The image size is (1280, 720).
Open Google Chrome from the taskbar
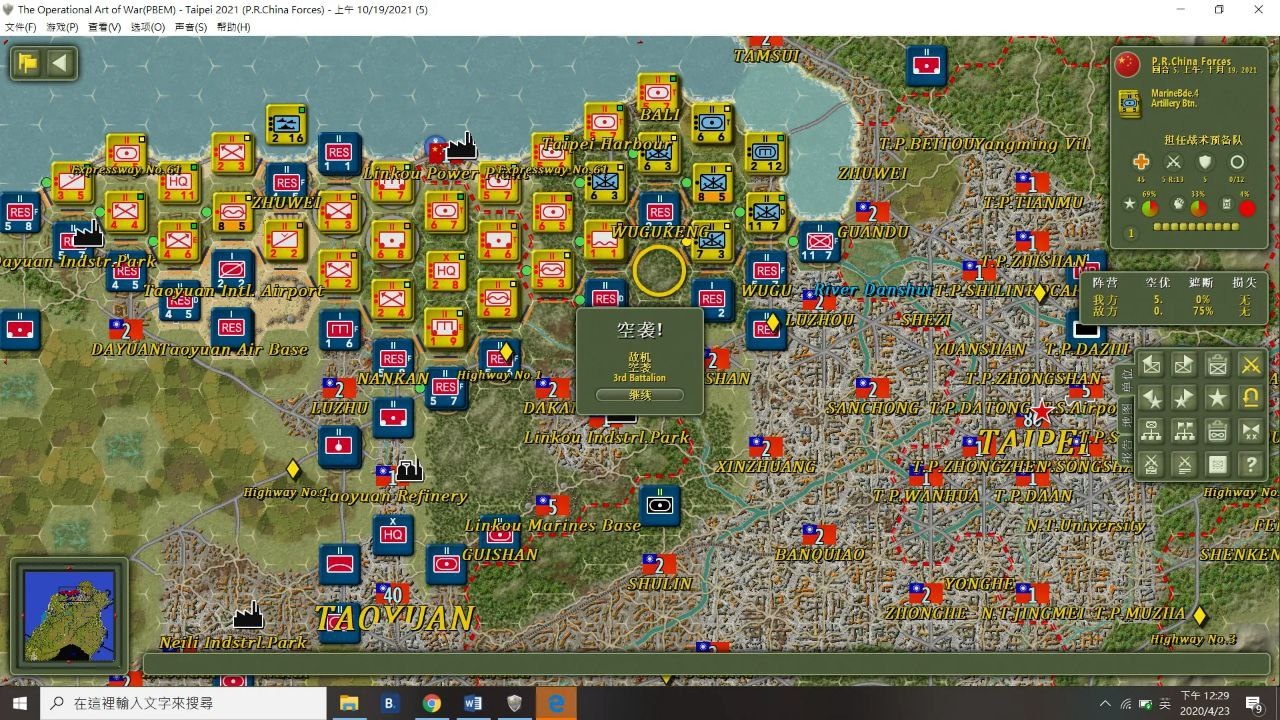pyautogui.click(x=431, y=703)
